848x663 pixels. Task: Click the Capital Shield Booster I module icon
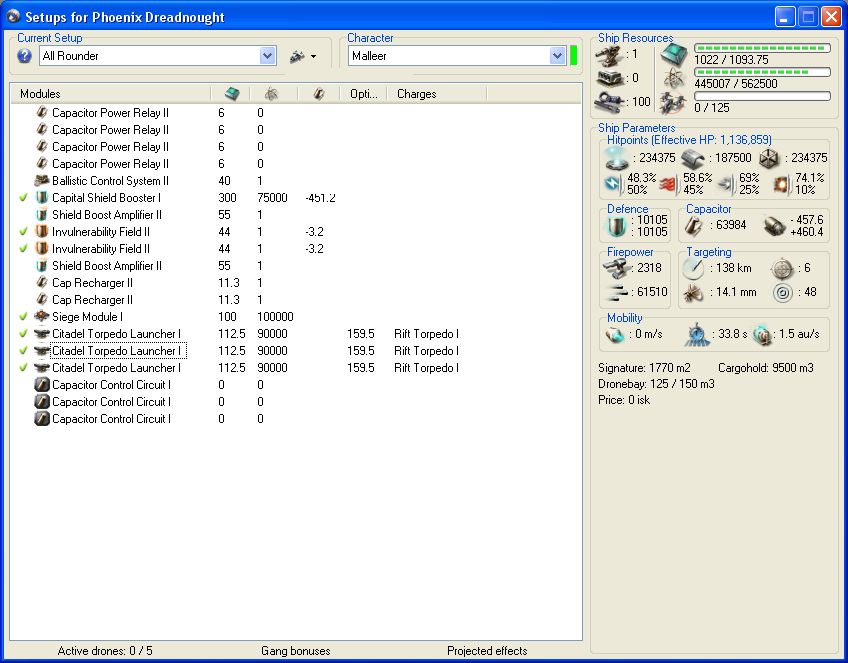tap(42, 197)
